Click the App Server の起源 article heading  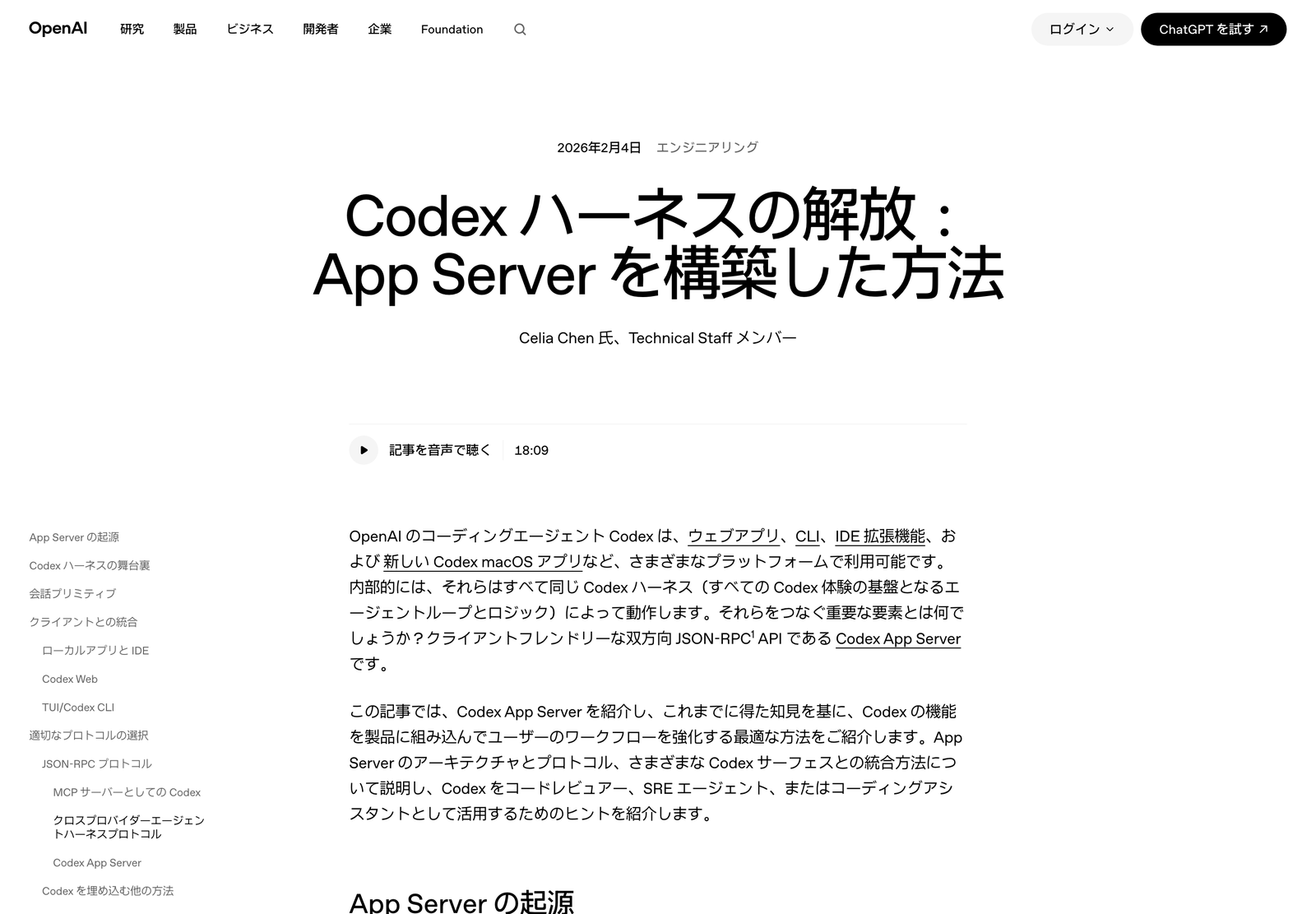pos(461,902)
